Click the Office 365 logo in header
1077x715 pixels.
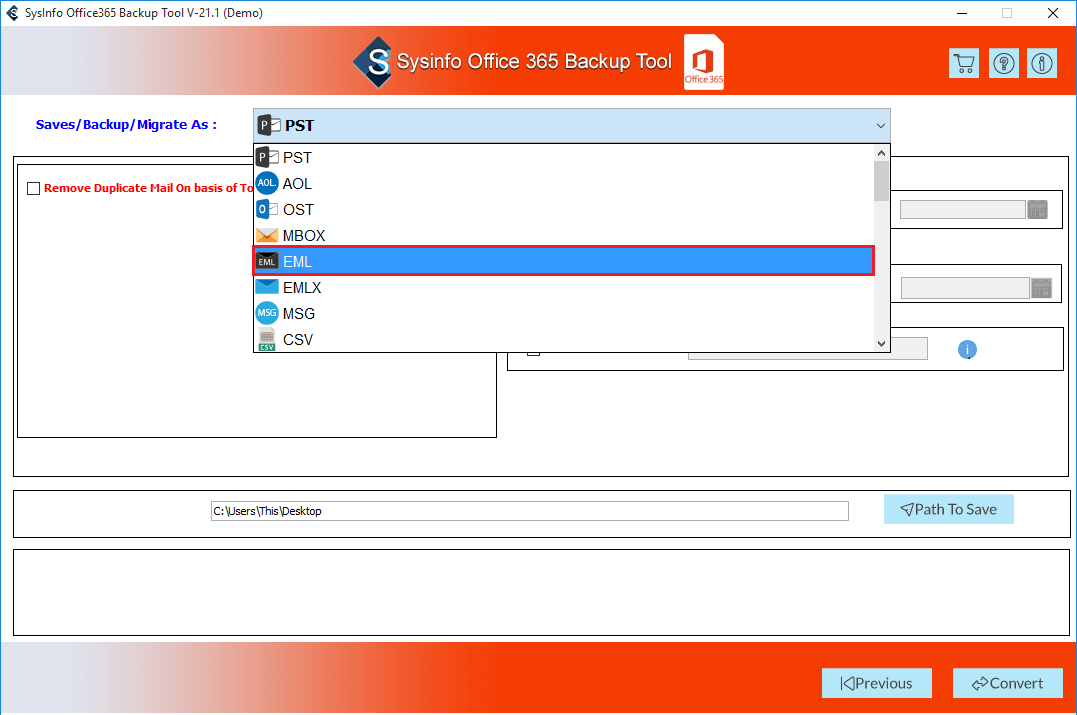coord(704,63)
